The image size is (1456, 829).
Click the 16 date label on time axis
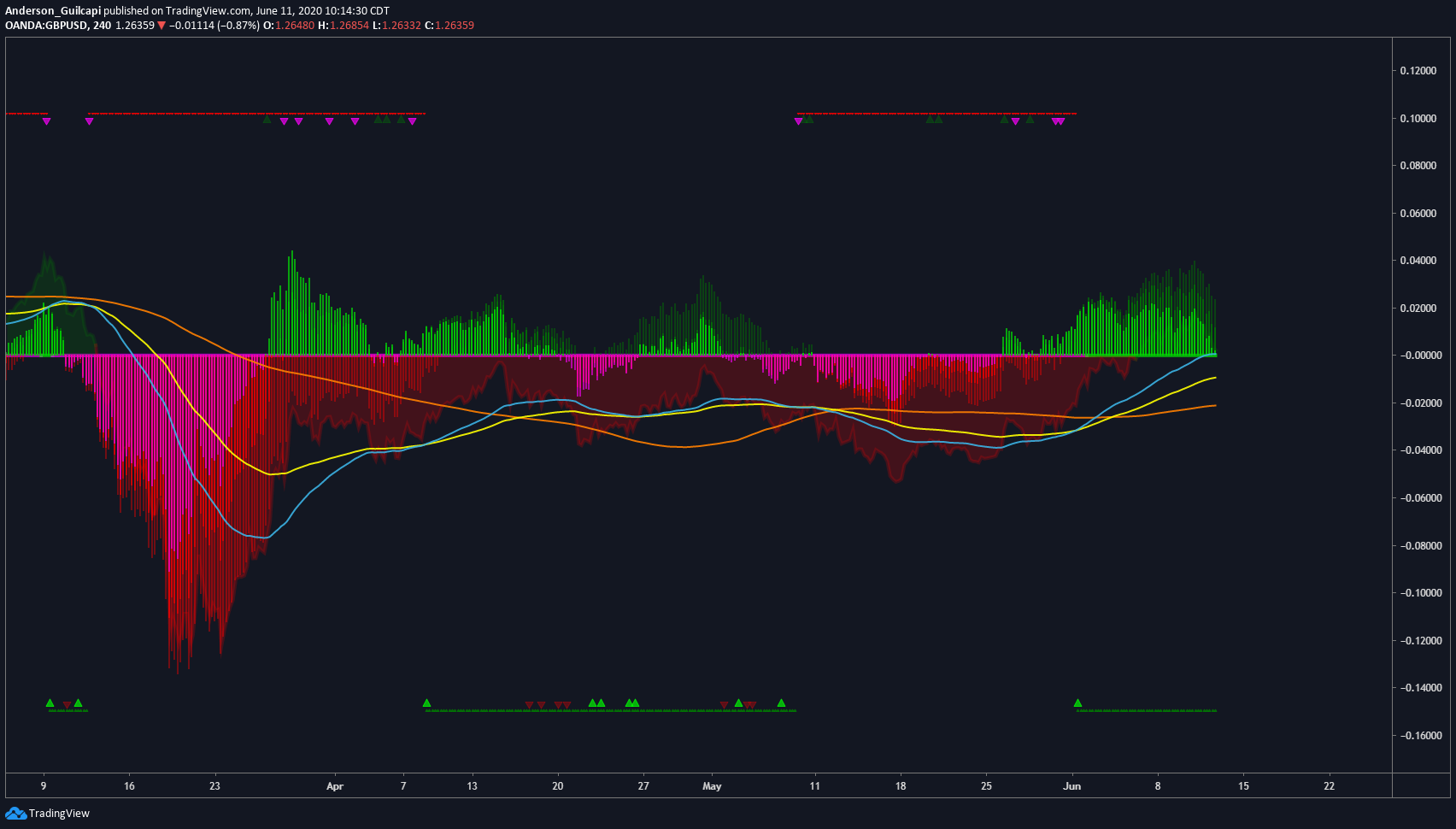[129, 786]
